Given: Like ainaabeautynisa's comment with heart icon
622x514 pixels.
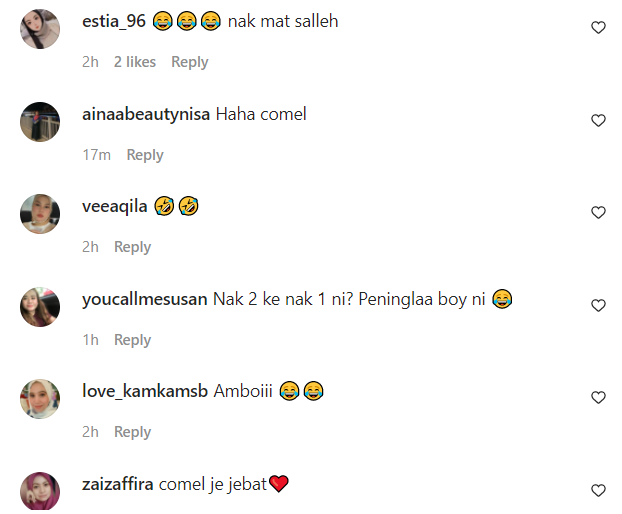Looking at the screenshot, I should [598, 120].
